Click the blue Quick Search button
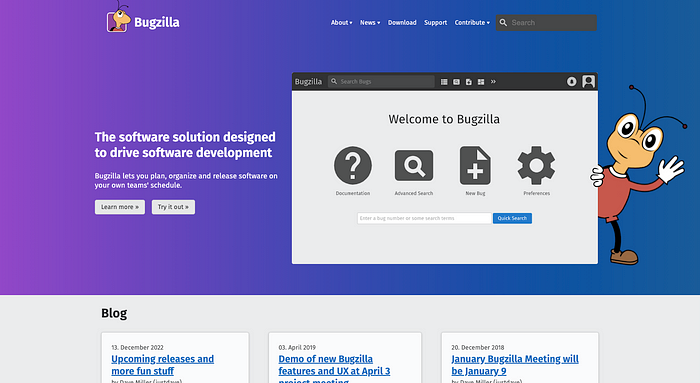The height and width of the screenshot is (383, 700). pyautogui.click(x=512, y=218)
